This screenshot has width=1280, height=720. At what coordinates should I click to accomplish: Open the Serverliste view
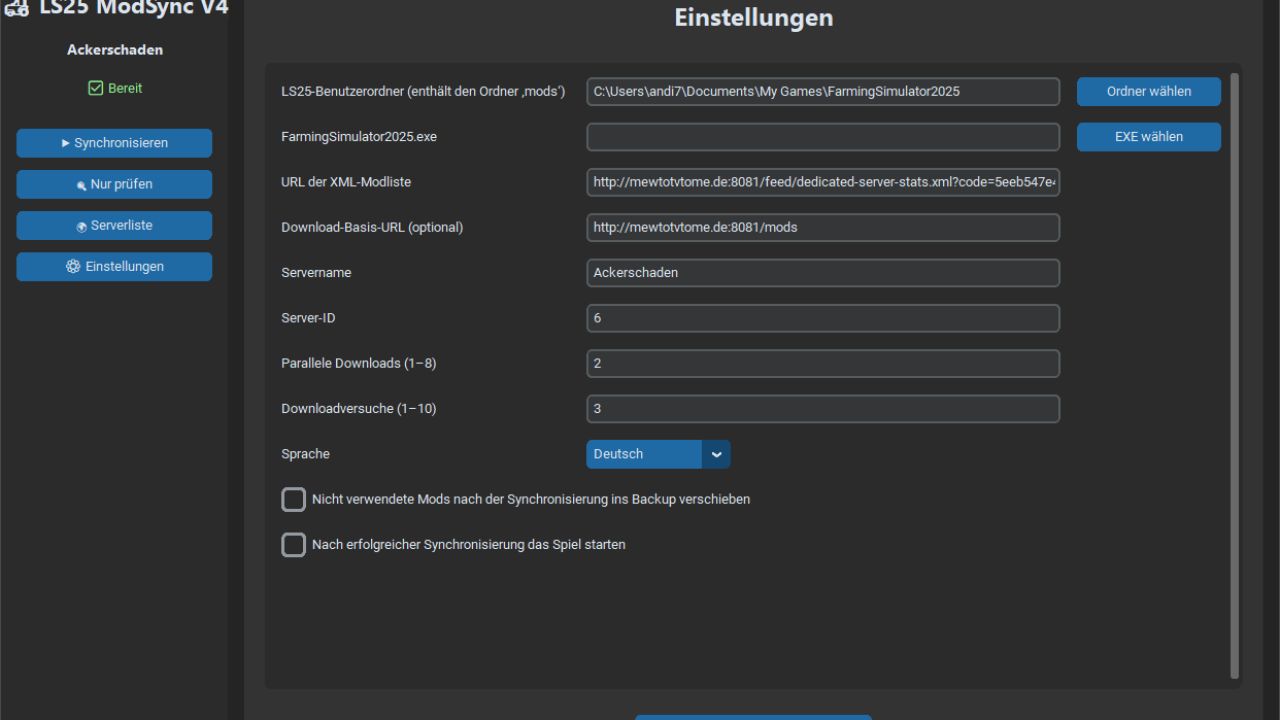[x=114, y=225]
